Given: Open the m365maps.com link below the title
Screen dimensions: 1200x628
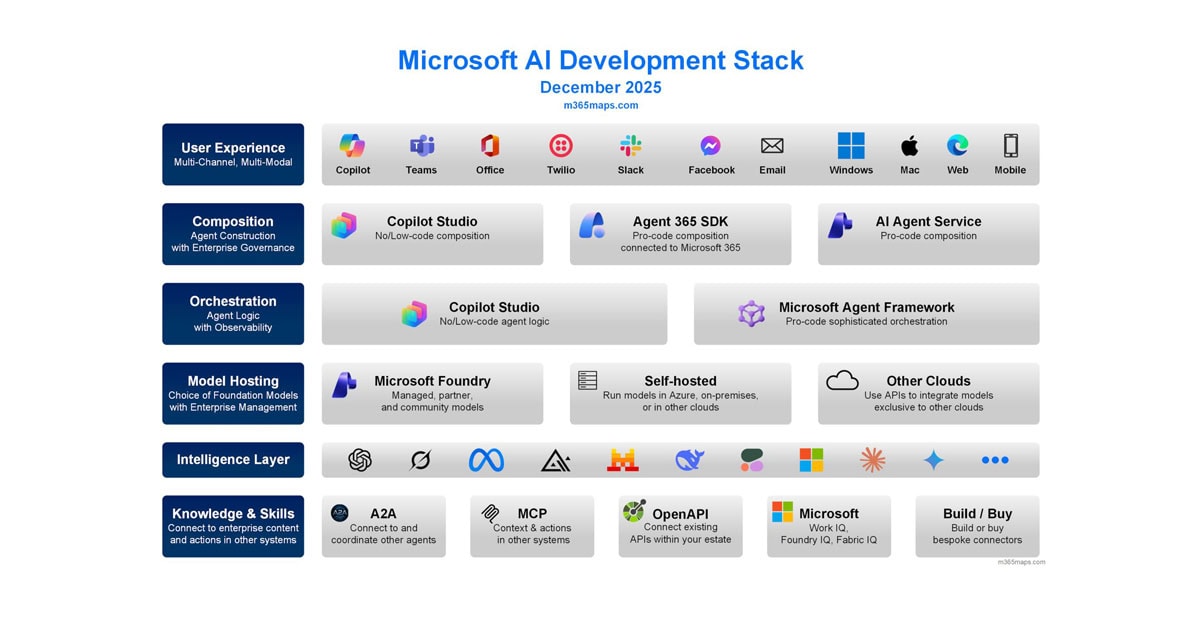Looking at the screenshot, I should [600, 105].
